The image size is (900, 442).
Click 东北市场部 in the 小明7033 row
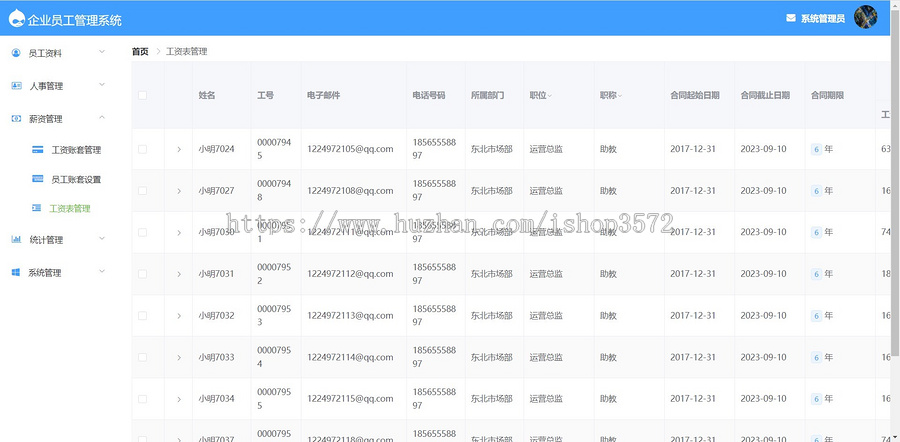(491, 357)
